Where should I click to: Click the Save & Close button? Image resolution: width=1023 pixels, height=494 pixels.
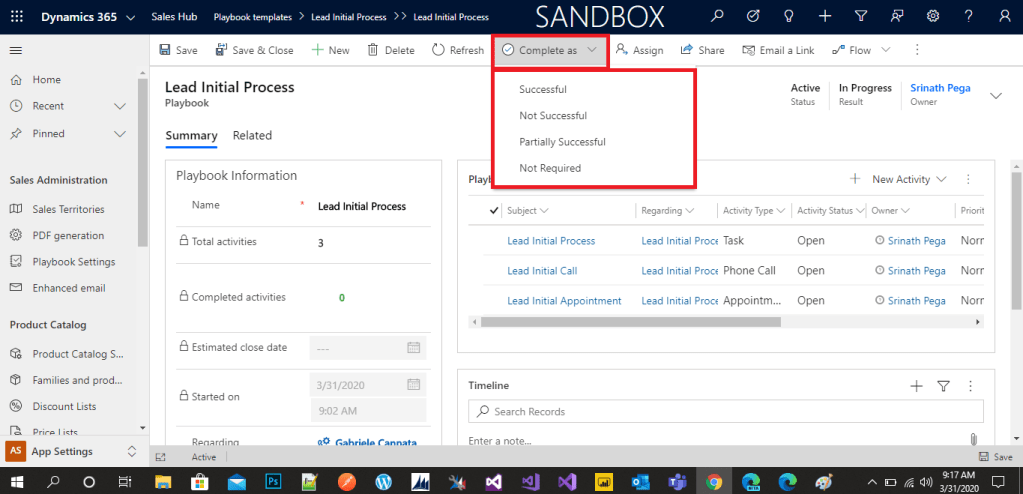(254, 50)
